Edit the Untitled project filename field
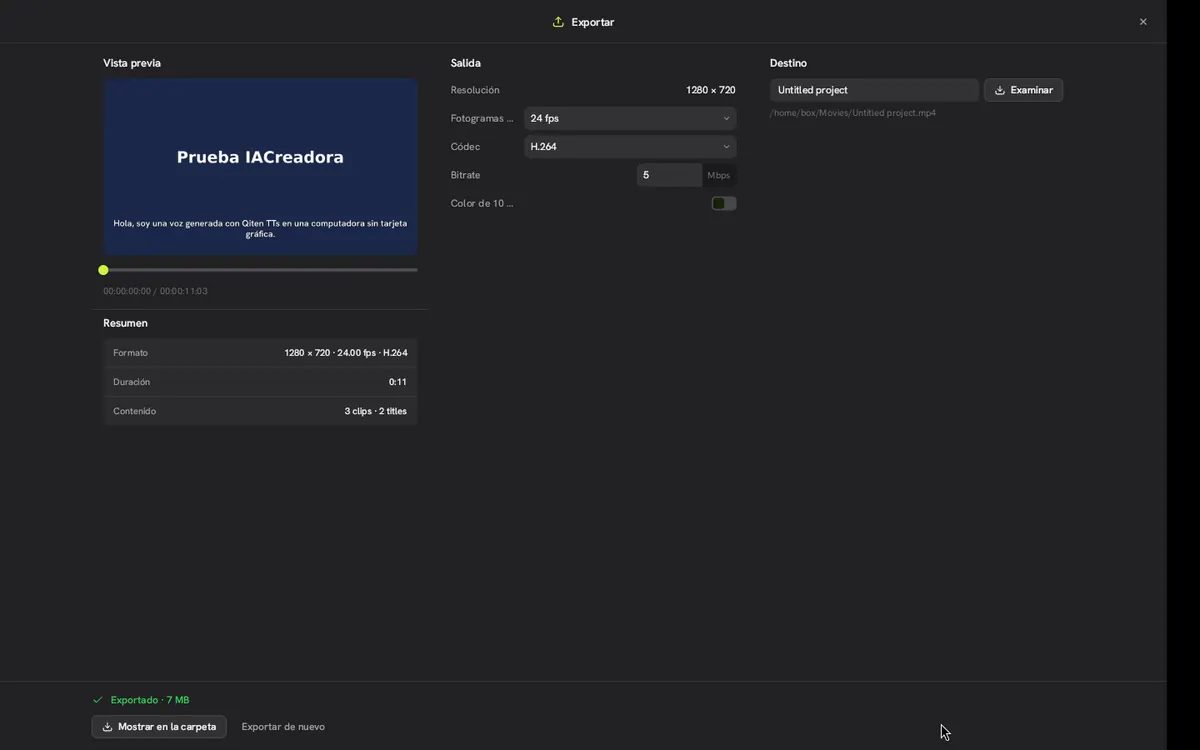1200x750 pixels. [874, 90]
